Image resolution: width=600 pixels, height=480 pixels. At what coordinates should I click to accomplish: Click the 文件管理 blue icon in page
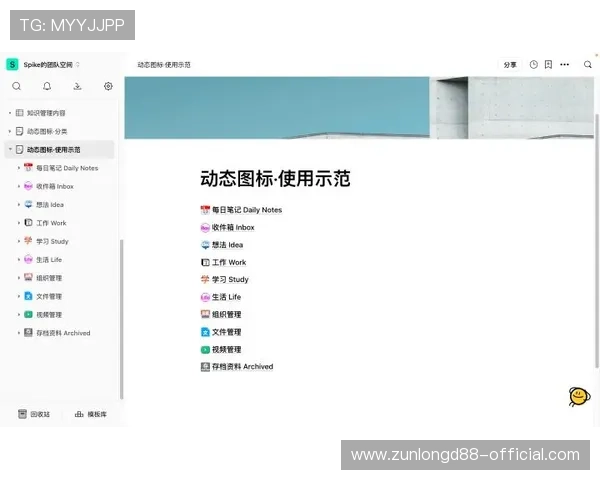(205, 332)
